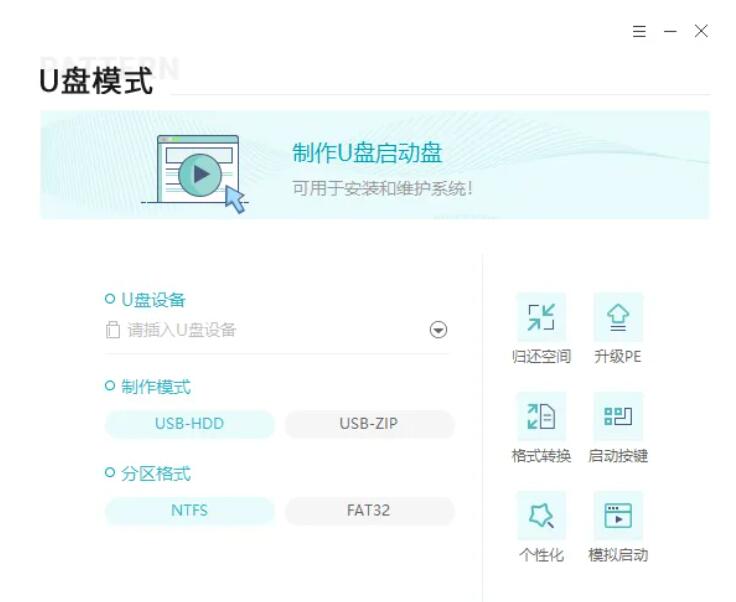Open the hamburger menu in the title bar
The image size is (736, 602).
(639, 31)
